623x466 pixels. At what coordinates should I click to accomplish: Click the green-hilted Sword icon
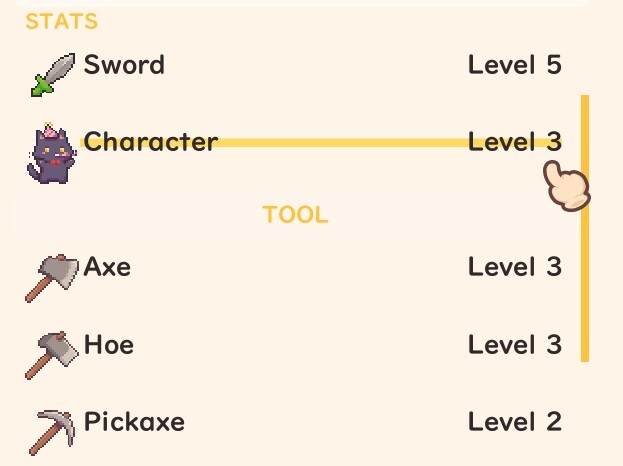point(54,74)
